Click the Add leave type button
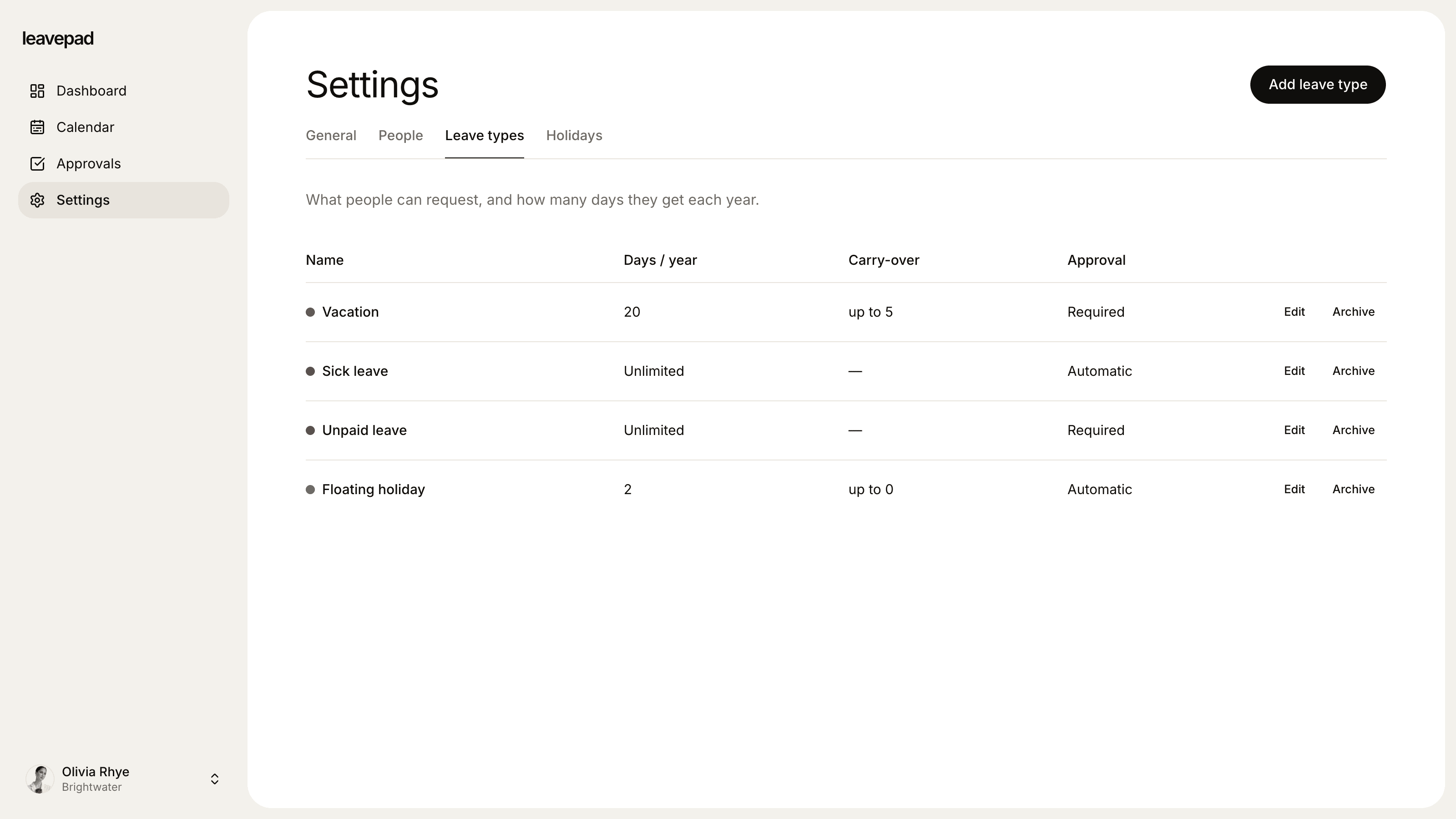The image size is (1456, 819). coord(1318,84)
